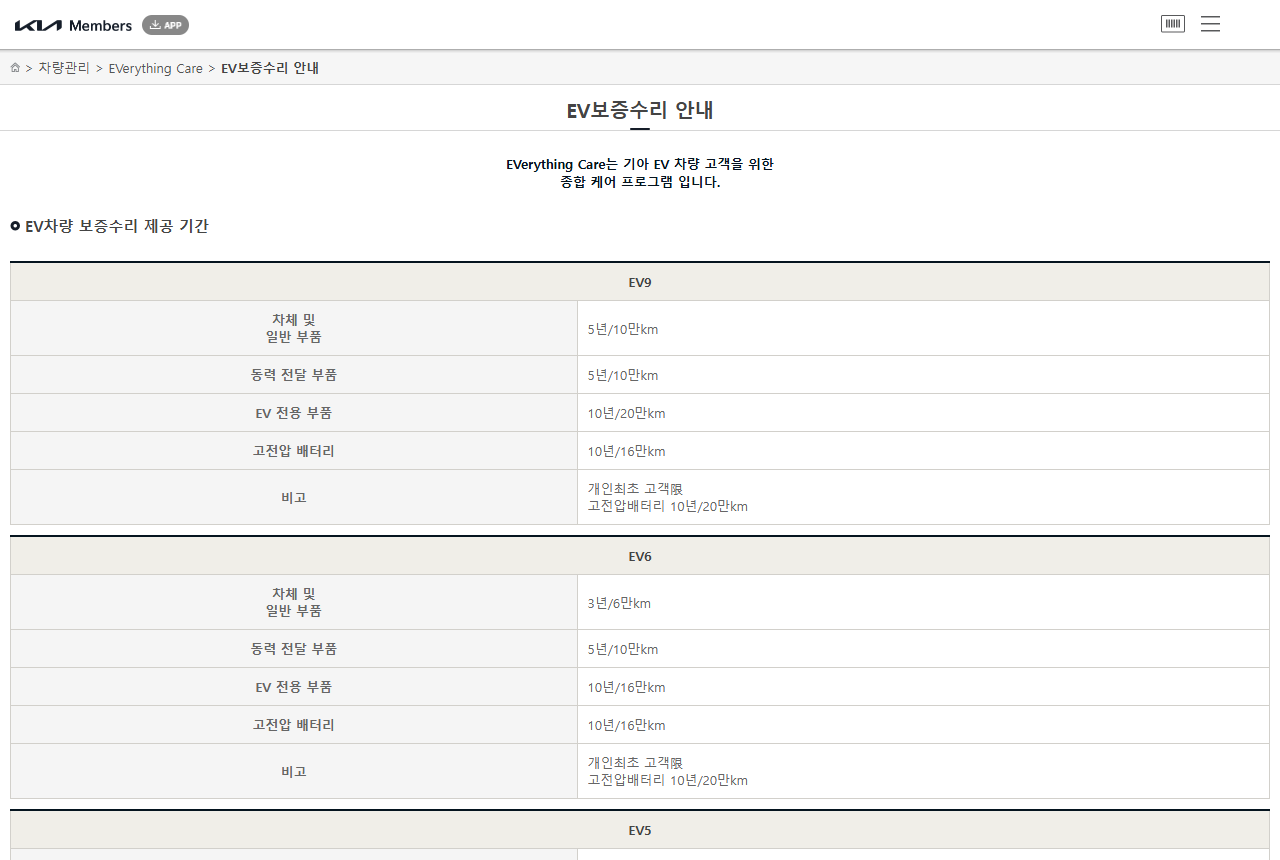Click 고전압 배터리 label in EV6 table
The width and height of the screenshot is (1280, 860).
coord(294,725)
